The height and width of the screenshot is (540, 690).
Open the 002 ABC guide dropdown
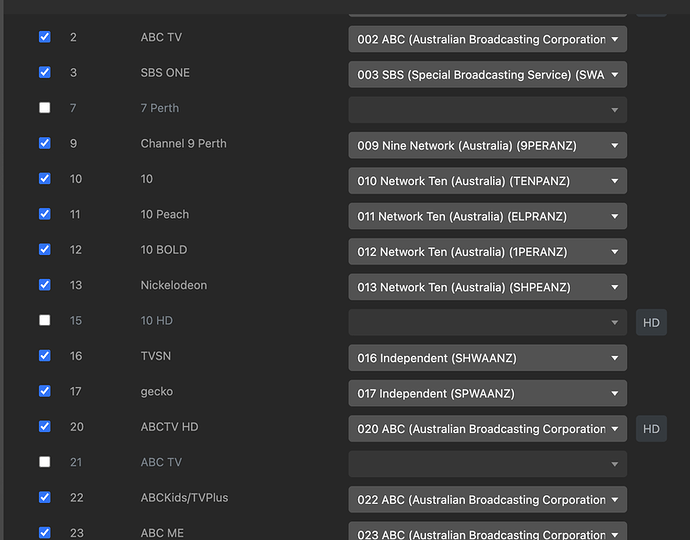(488, 39)
